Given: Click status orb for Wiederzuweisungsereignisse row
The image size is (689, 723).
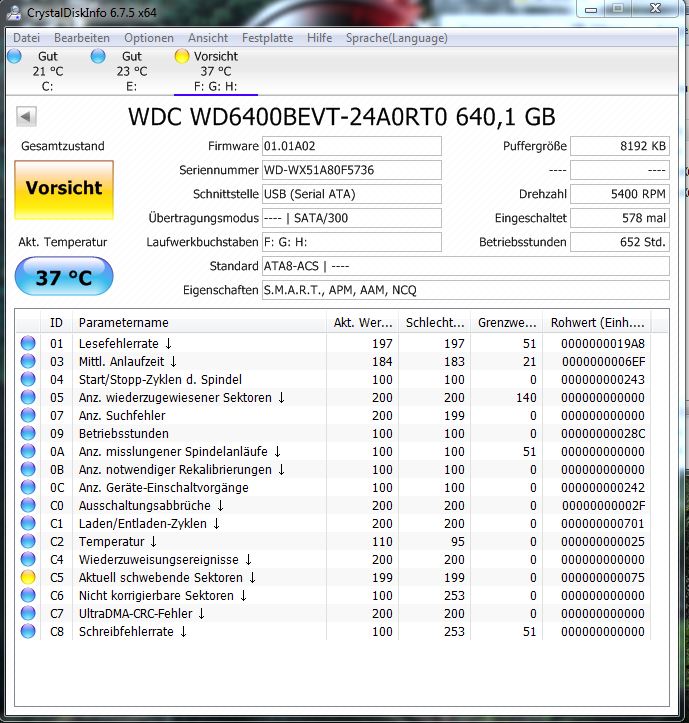Looking at the screenshot, I should point(28,559).
